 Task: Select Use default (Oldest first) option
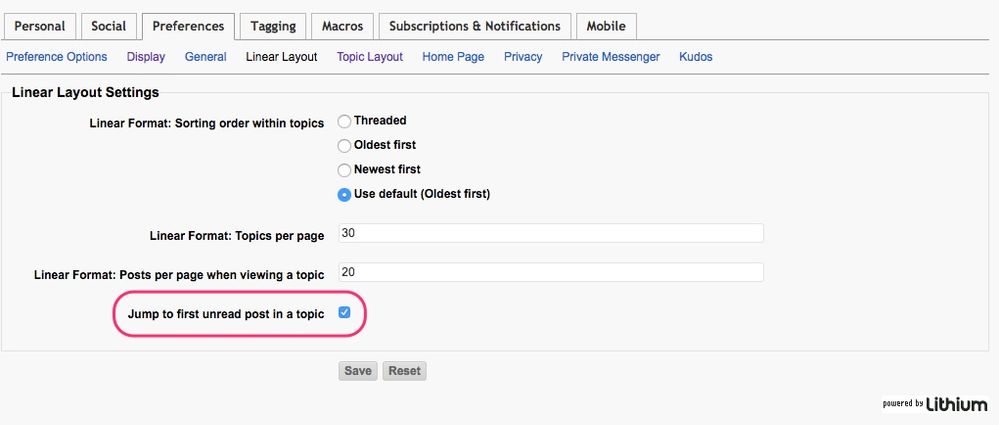[x=345, y=194]
